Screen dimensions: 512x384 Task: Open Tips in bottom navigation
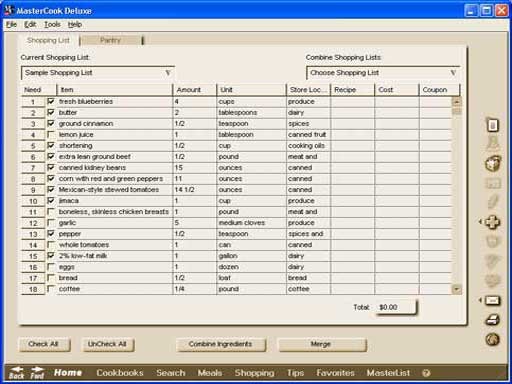[x=295, y=373]
